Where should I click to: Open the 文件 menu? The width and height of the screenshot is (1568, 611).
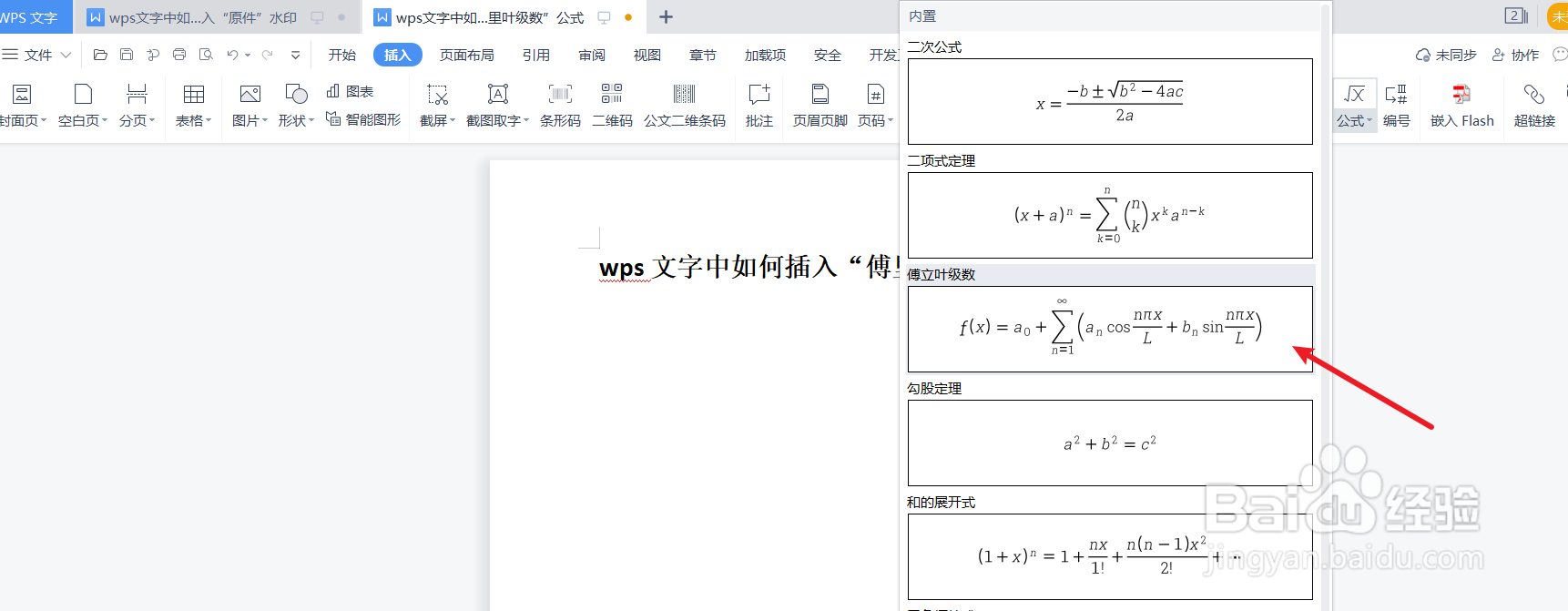click(36, 55)
